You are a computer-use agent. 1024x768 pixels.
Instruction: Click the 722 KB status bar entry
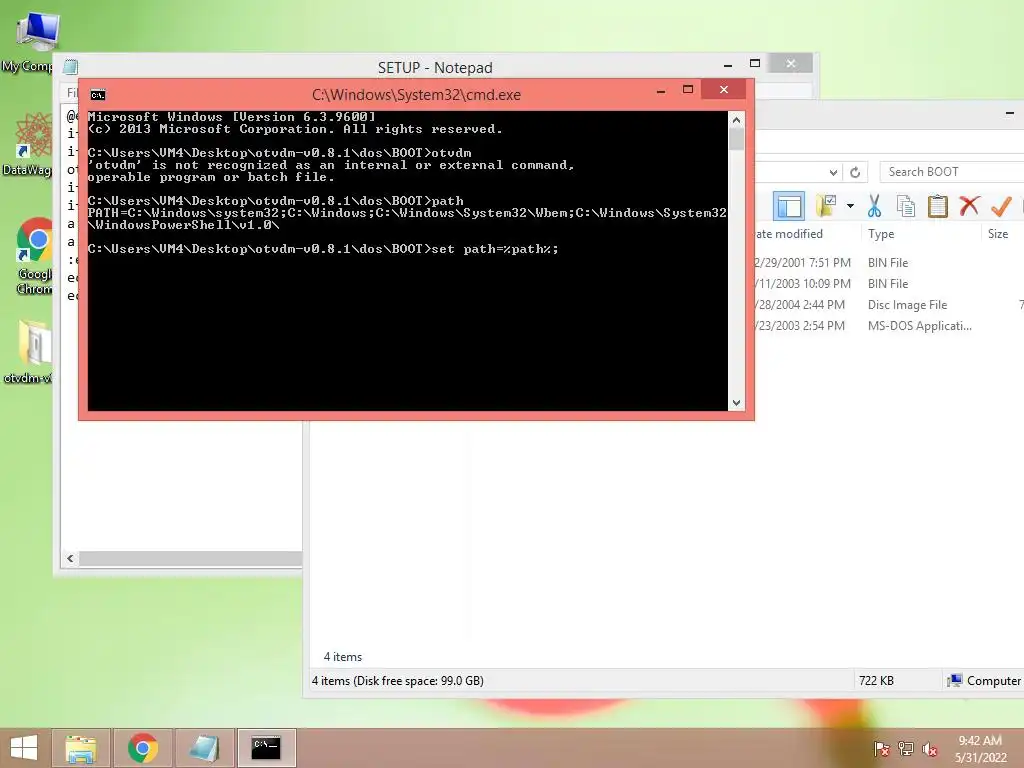point(876,680)
